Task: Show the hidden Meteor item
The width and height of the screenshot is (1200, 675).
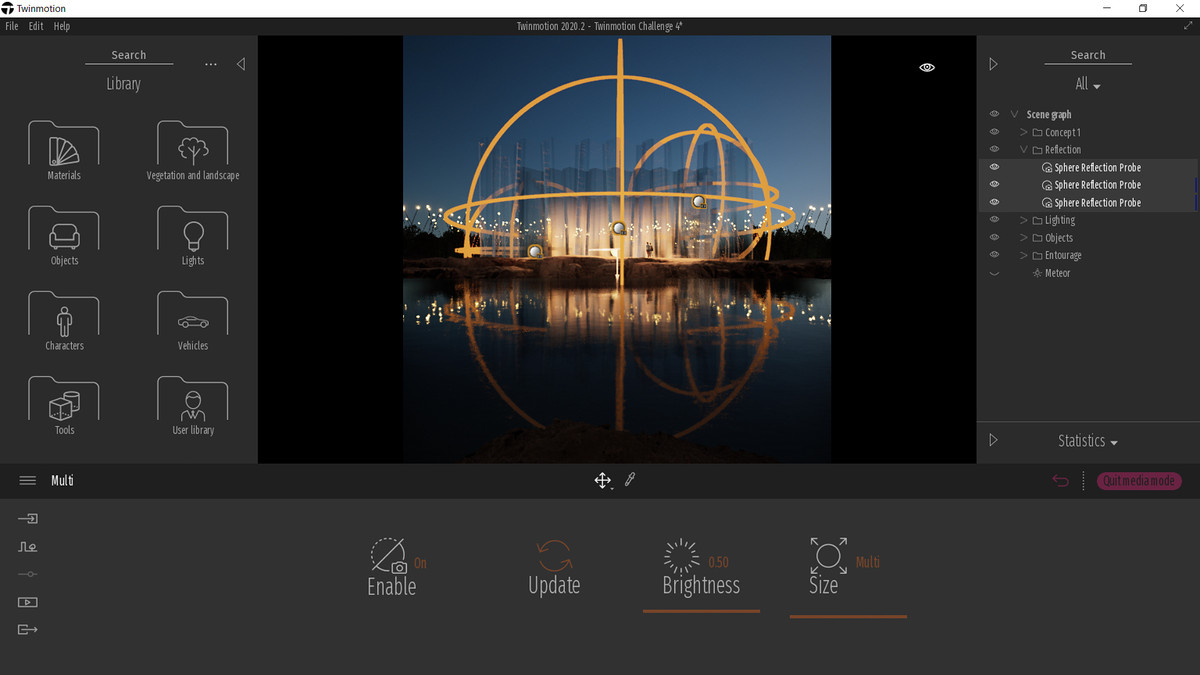Action: tap(994, 273)
